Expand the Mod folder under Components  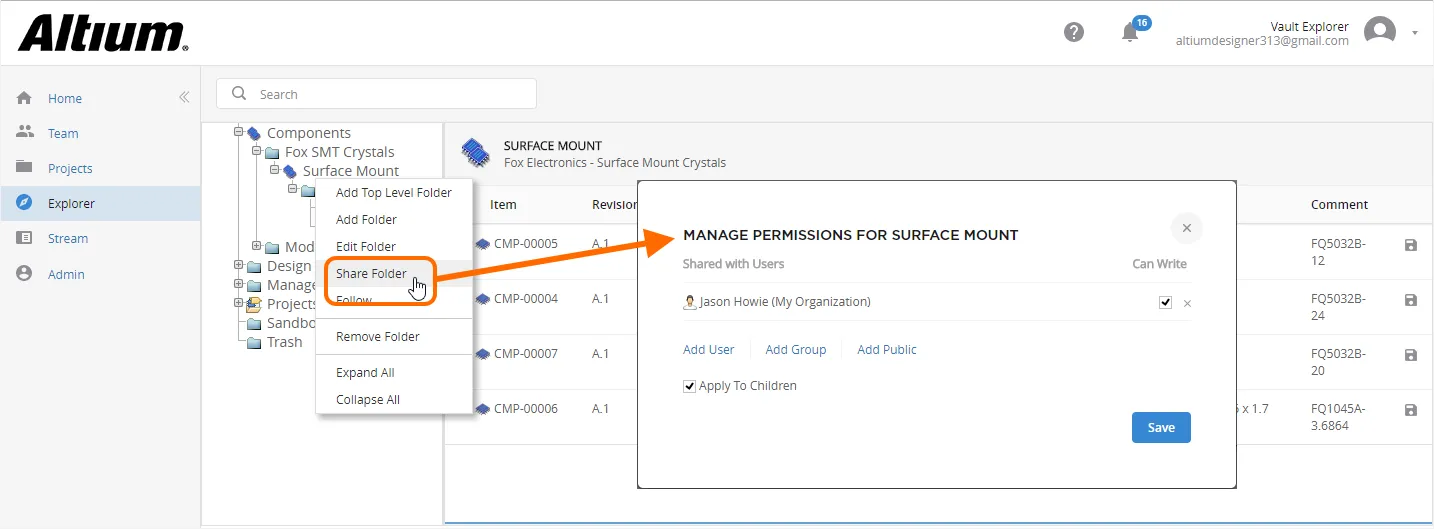[257, 246]
